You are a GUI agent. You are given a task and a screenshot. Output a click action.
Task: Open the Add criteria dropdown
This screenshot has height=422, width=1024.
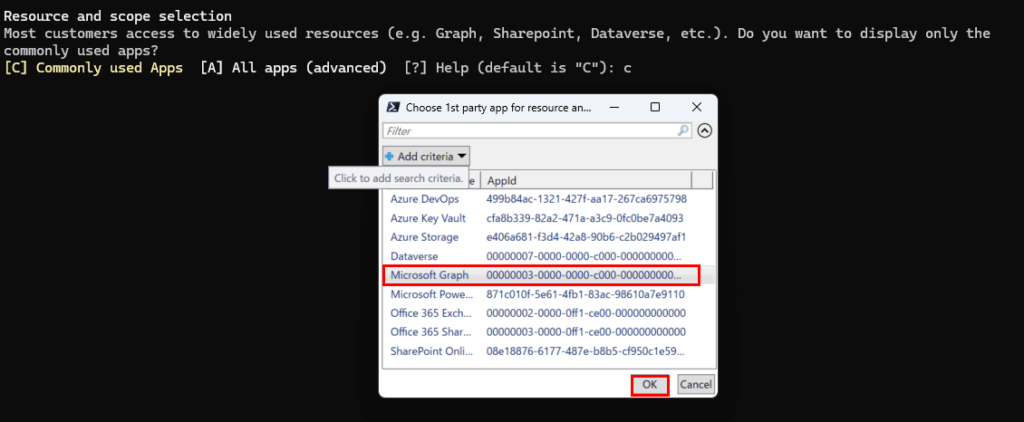426,156
